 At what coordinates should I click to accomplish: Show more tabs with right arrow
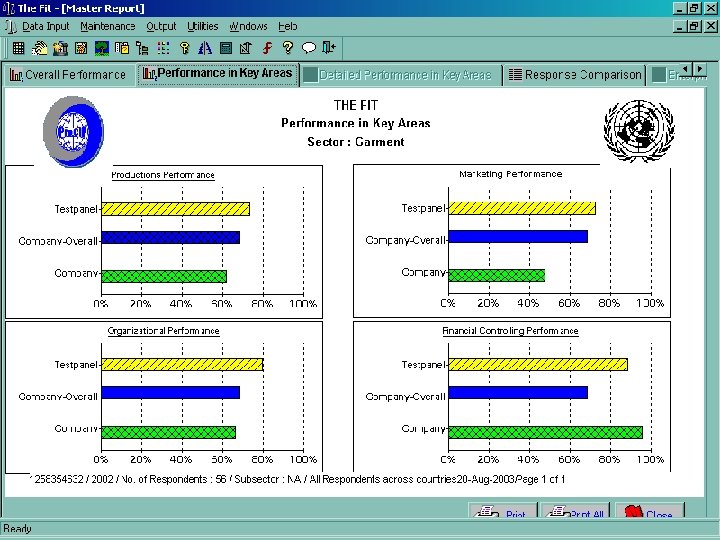click(x=700, y=69)
